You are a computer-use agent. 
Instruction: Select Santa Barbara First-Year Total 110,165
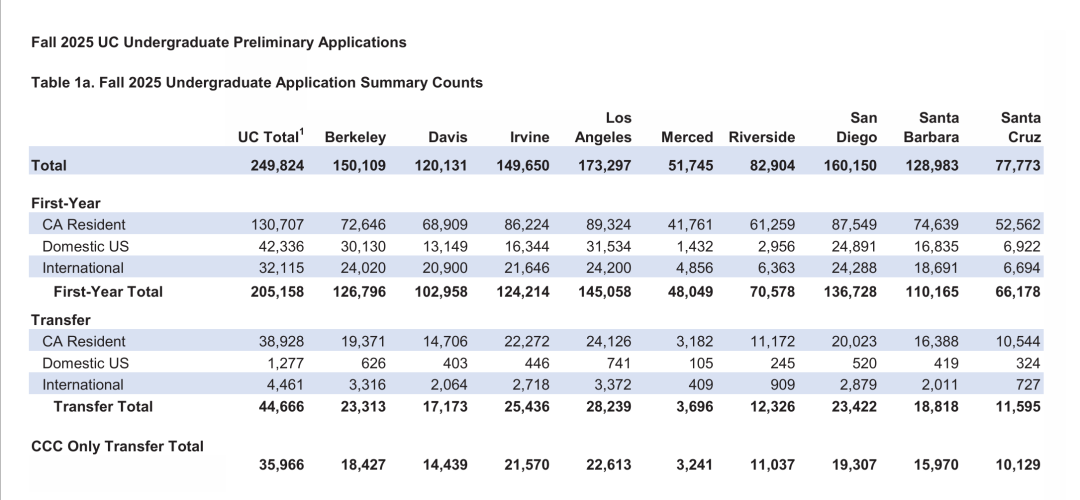[x=933, y=291]
